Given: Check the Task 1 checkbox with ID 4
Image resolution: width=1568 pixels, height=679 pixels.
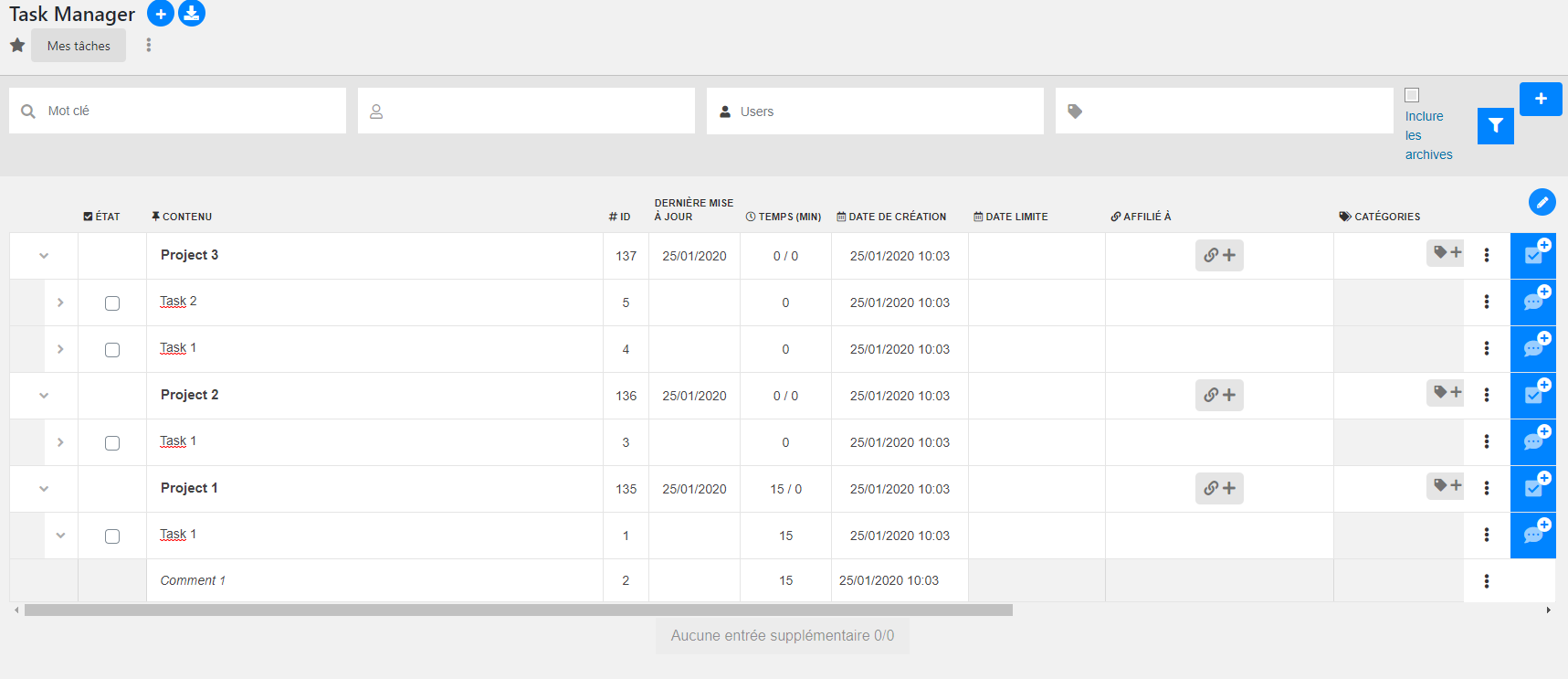Looking at the screenshot, I should [x=112, y=350].
